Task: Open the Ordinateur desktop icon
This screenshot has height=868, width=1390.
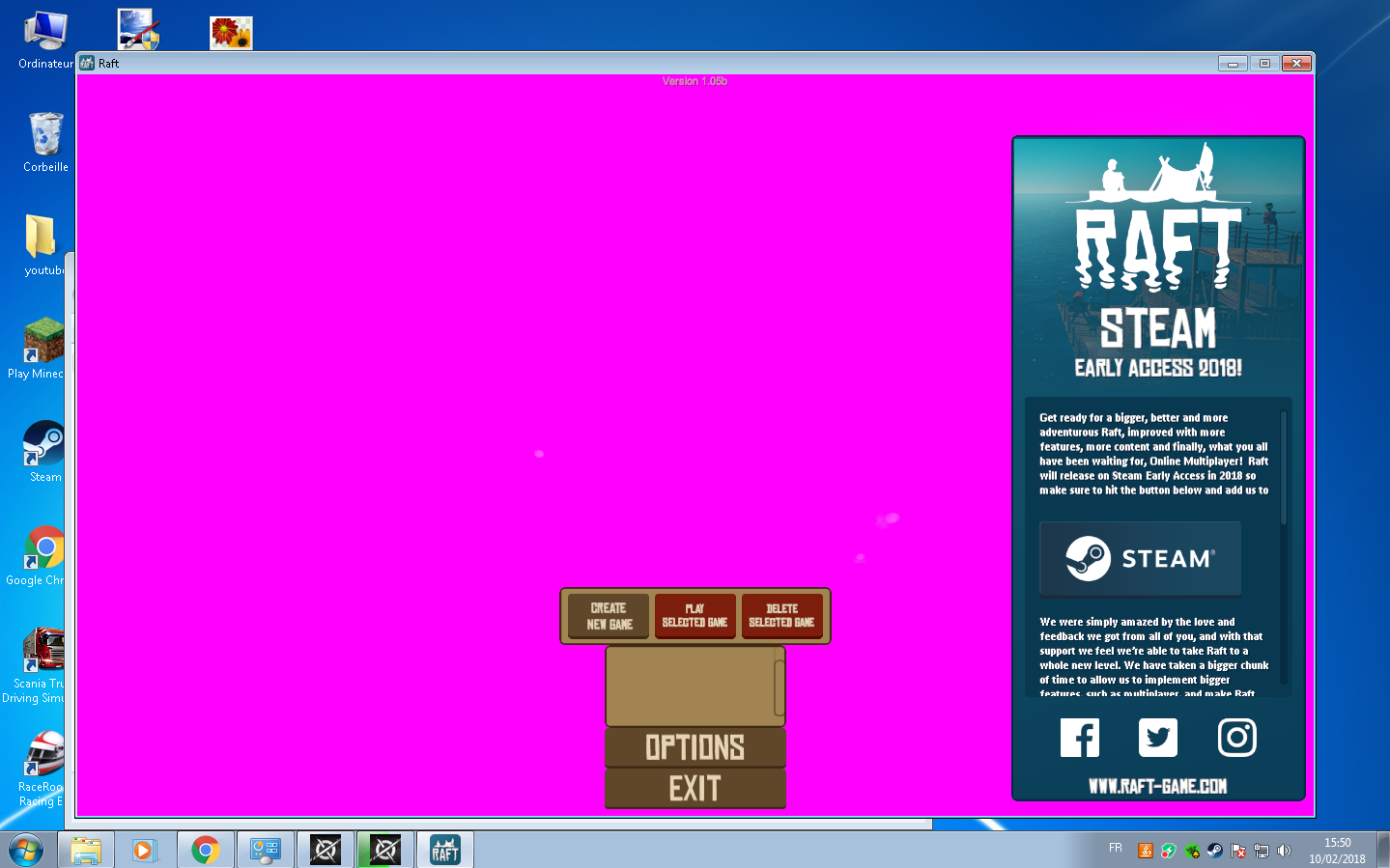Action: [x=45, y=41]
